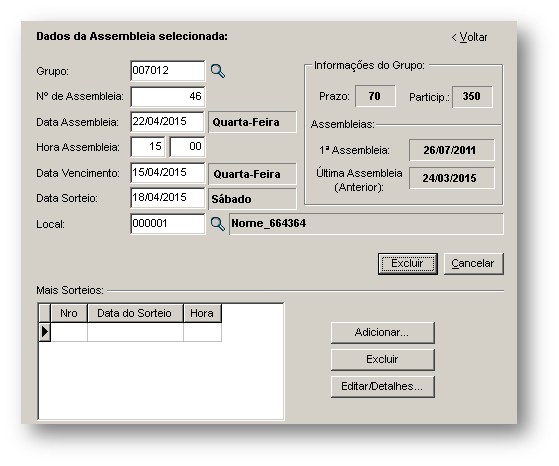This screenshot has height=466, width=559.
Task: Click the Nro column header
Action: 69,313
